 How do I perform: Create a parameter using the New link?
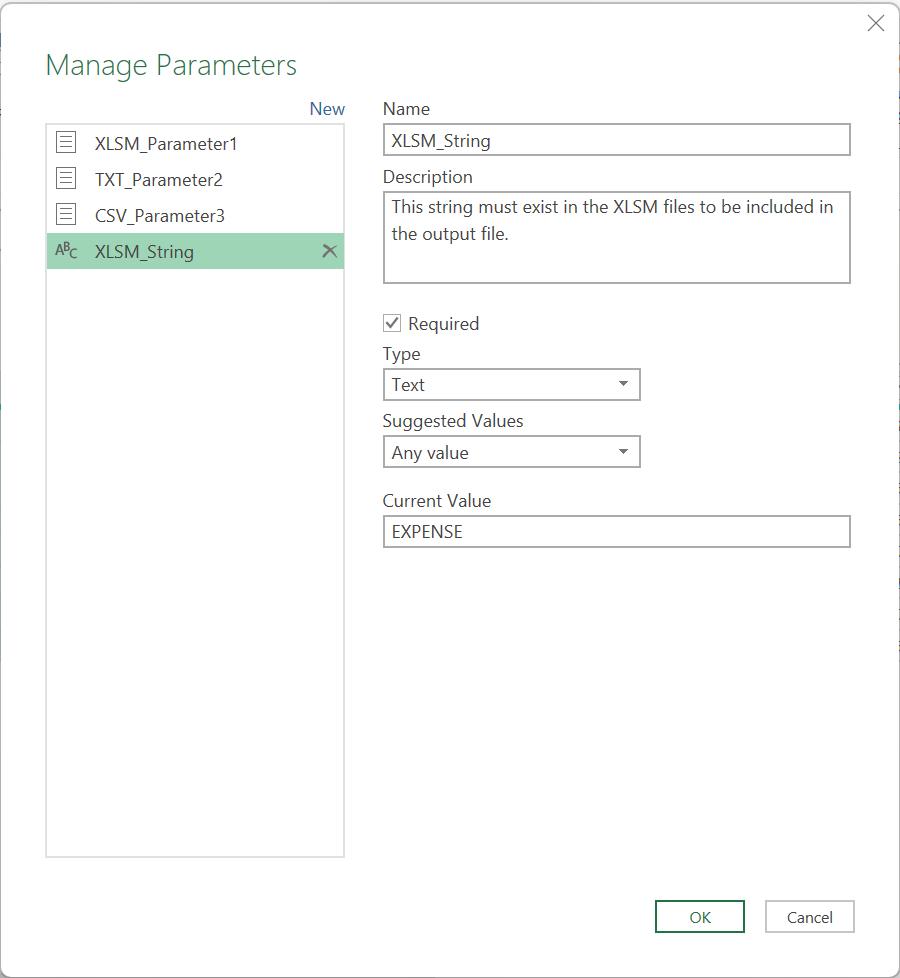coord(327,109)
